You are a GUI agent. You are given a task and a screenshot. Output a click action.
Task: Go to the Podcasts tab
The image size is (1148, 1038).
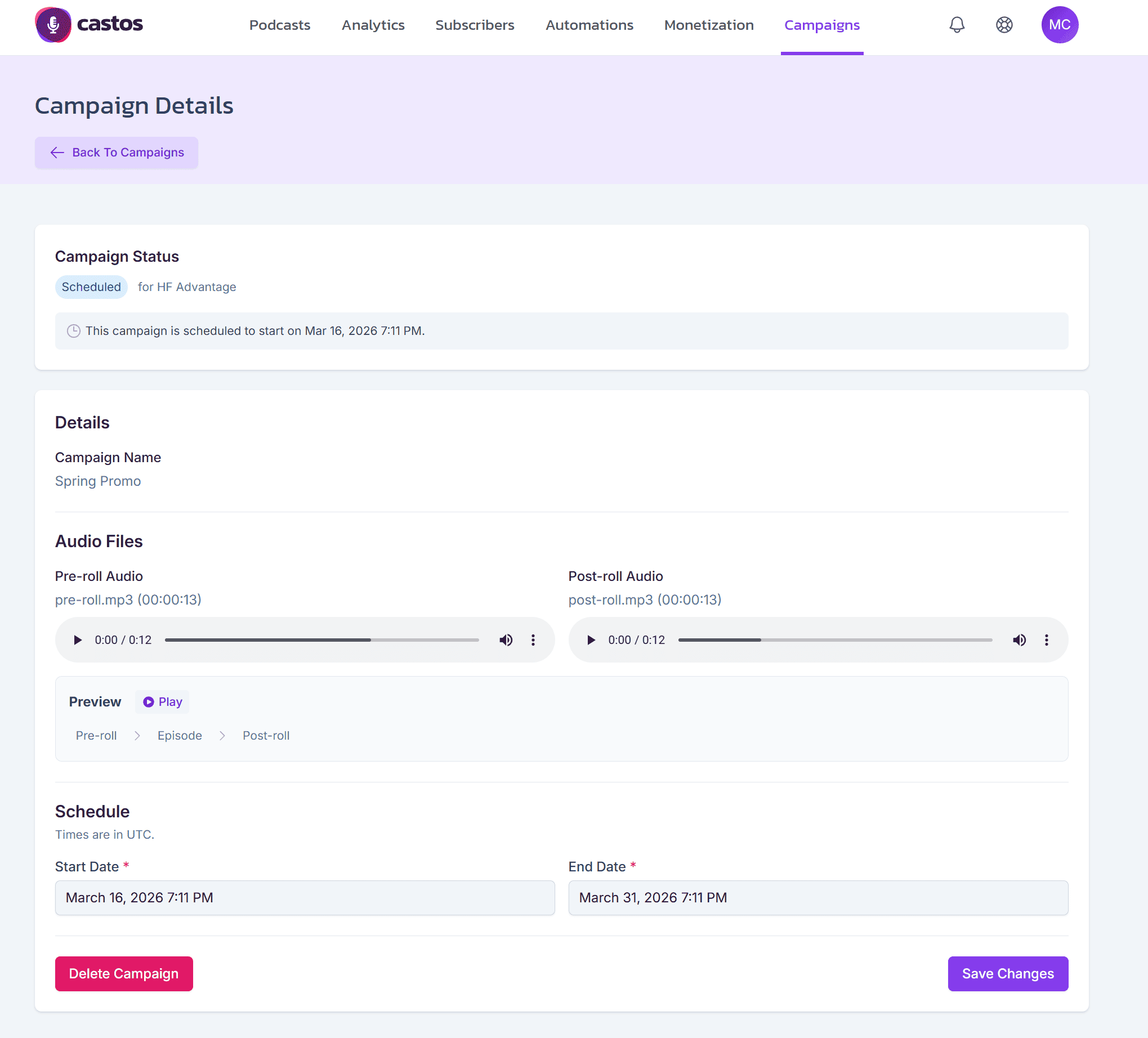(280, 25)
